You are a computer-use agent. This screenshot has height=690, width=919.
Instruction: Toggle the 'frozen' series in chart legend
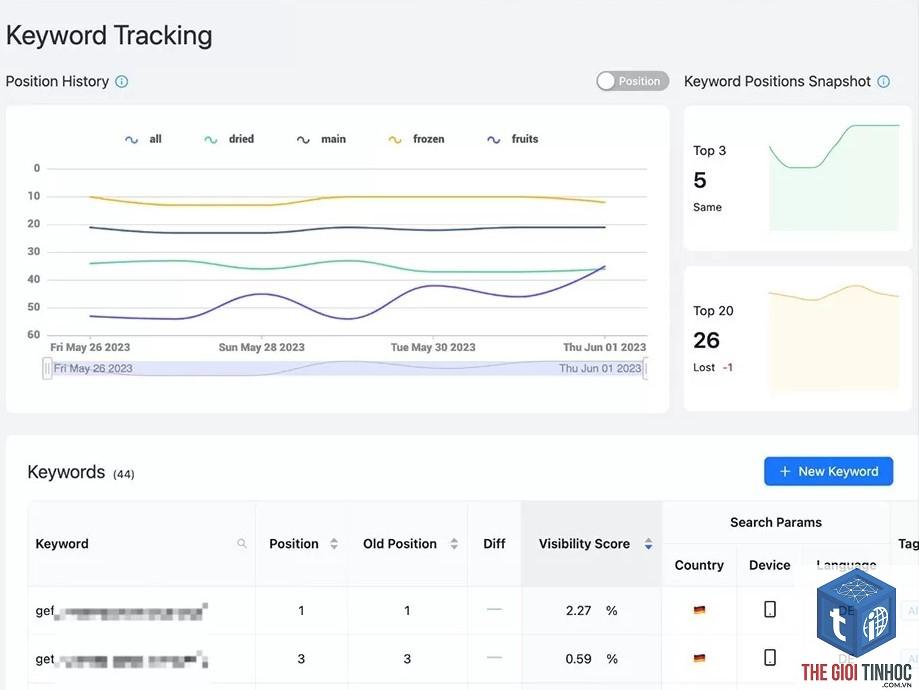[x=417, y=139]
